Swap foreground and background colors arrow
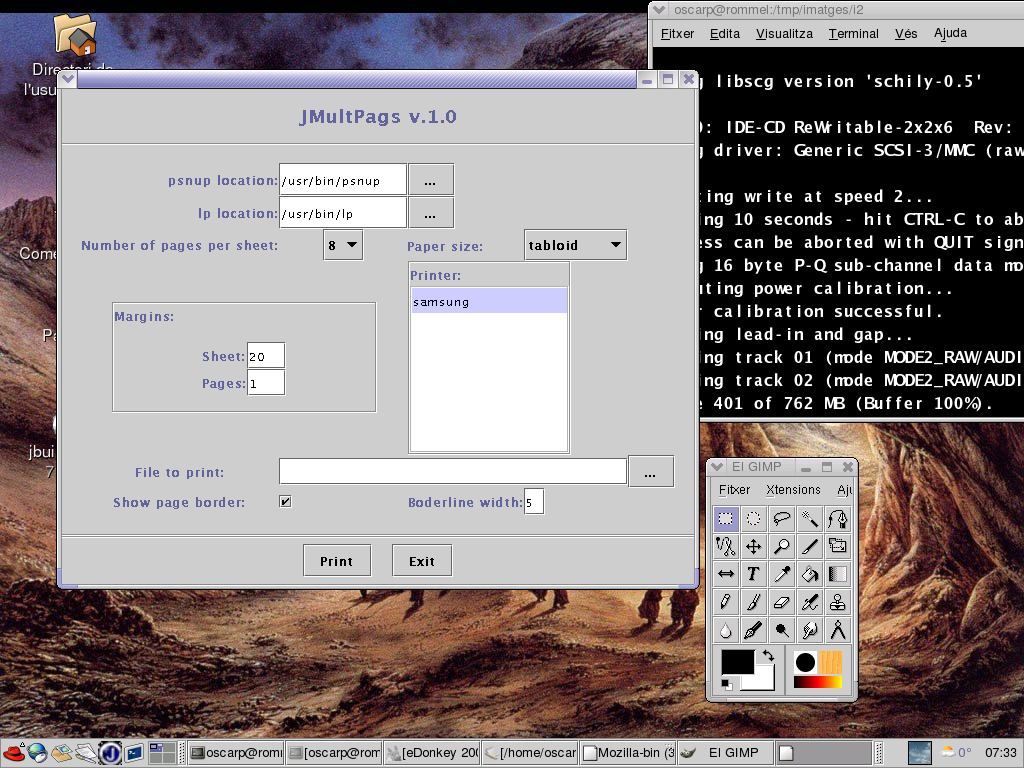 pyautogui.click(x=768, y=655)
